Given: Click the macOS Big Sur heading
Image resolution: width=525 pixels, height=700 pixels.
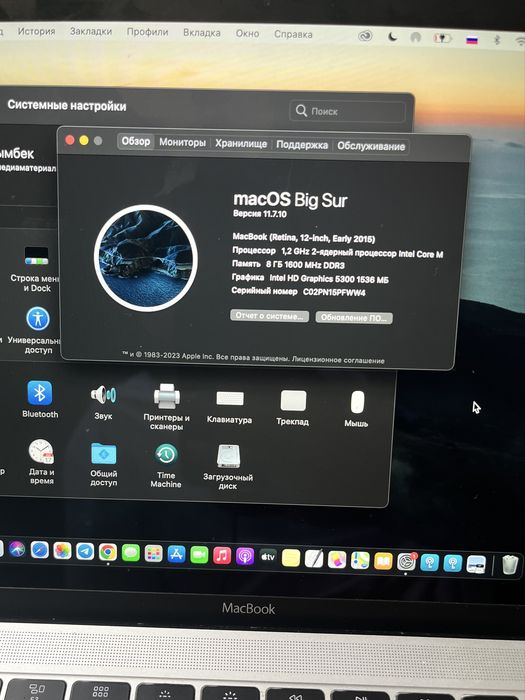Looking at the screenshot, I should tap(290, 200).
